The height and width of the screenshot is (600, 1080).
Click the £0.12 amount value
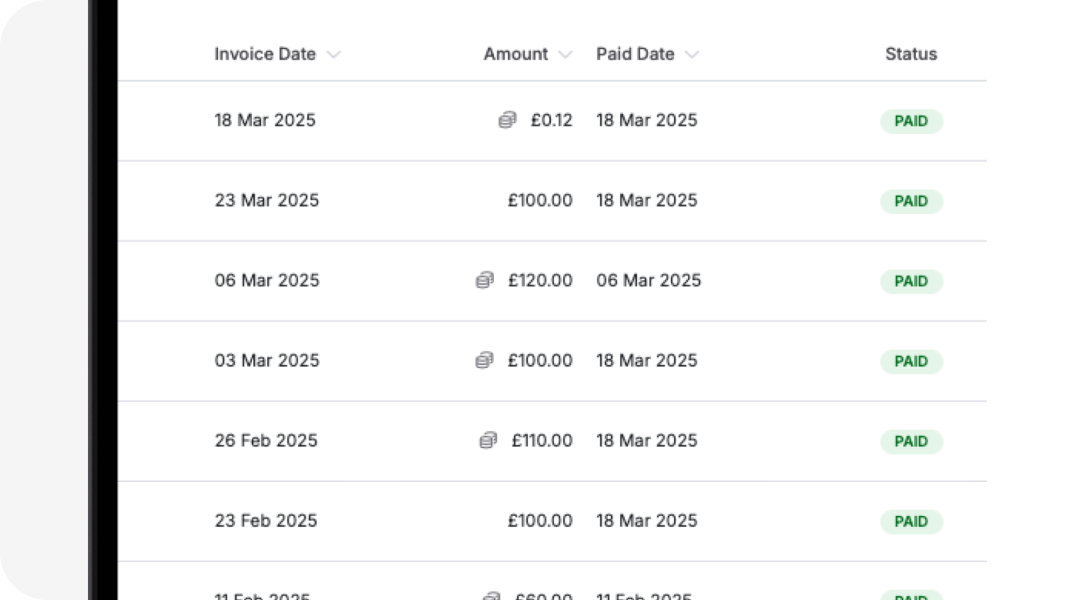pyautogui.click(x=551, y=120)
